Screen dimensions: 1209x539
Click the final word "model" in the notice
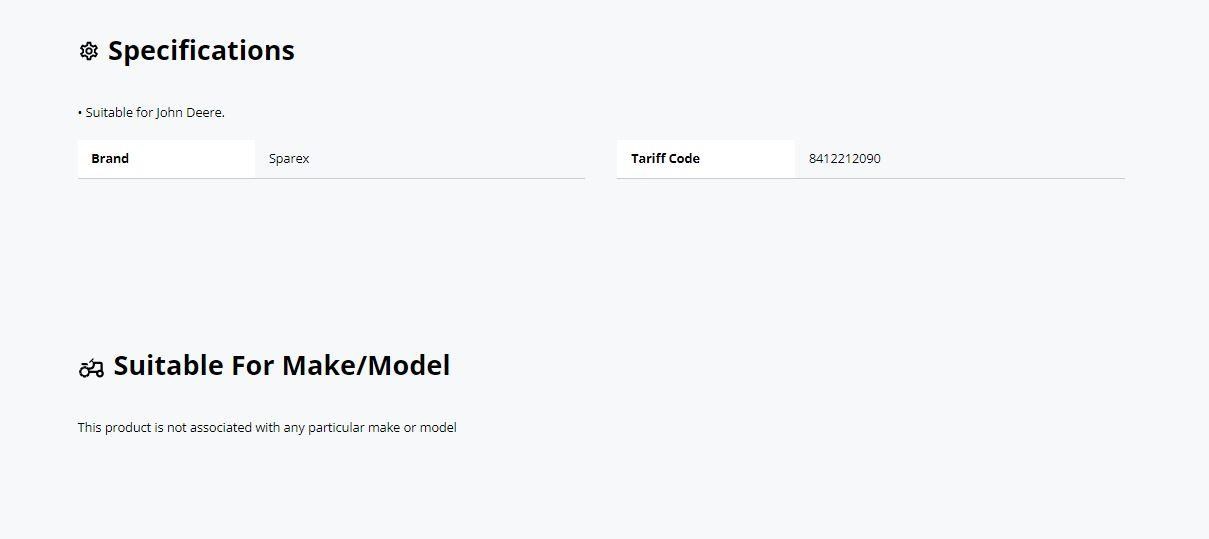tap(438, 428)
